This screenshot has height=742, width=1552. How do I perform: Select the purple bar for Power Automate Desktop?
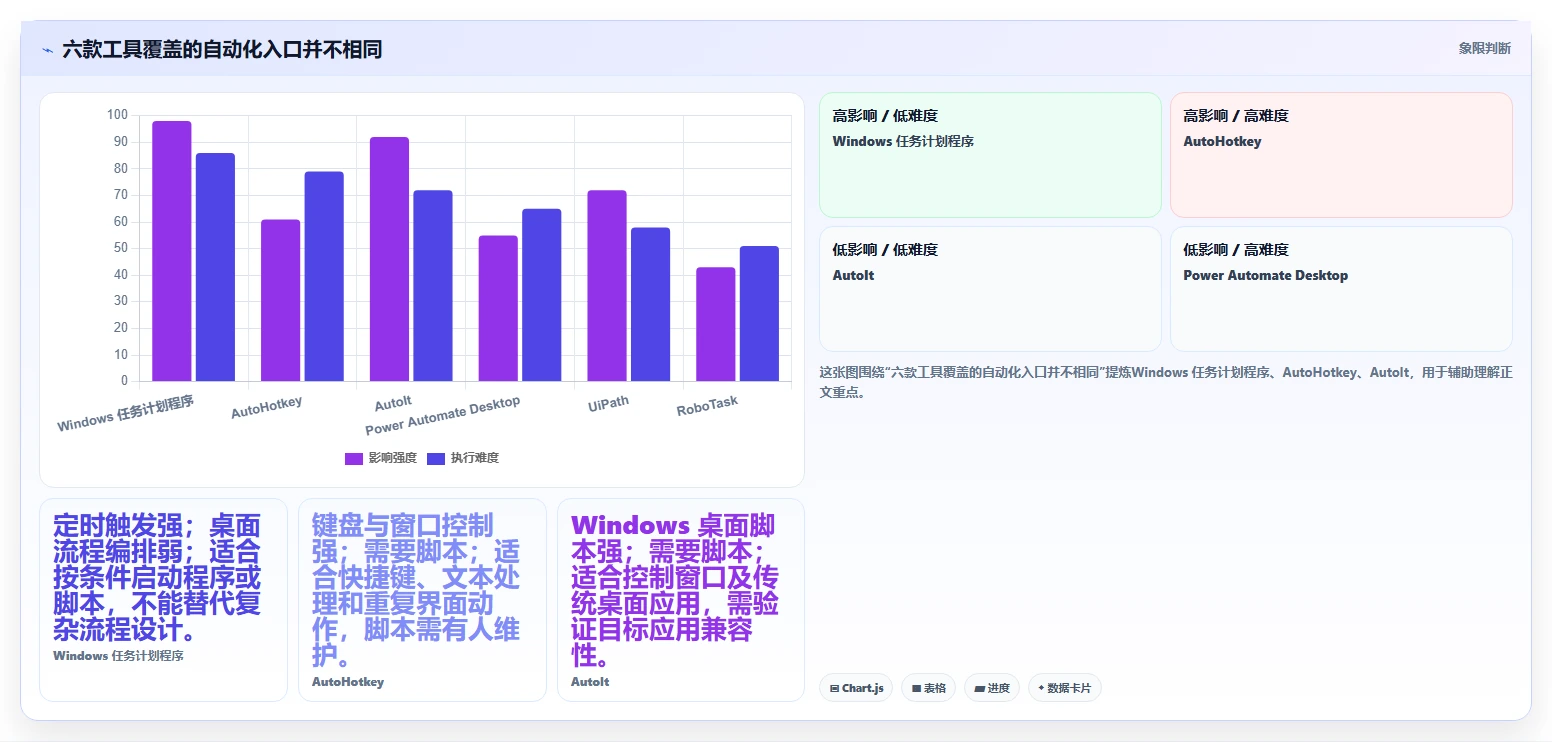point(498,308)
